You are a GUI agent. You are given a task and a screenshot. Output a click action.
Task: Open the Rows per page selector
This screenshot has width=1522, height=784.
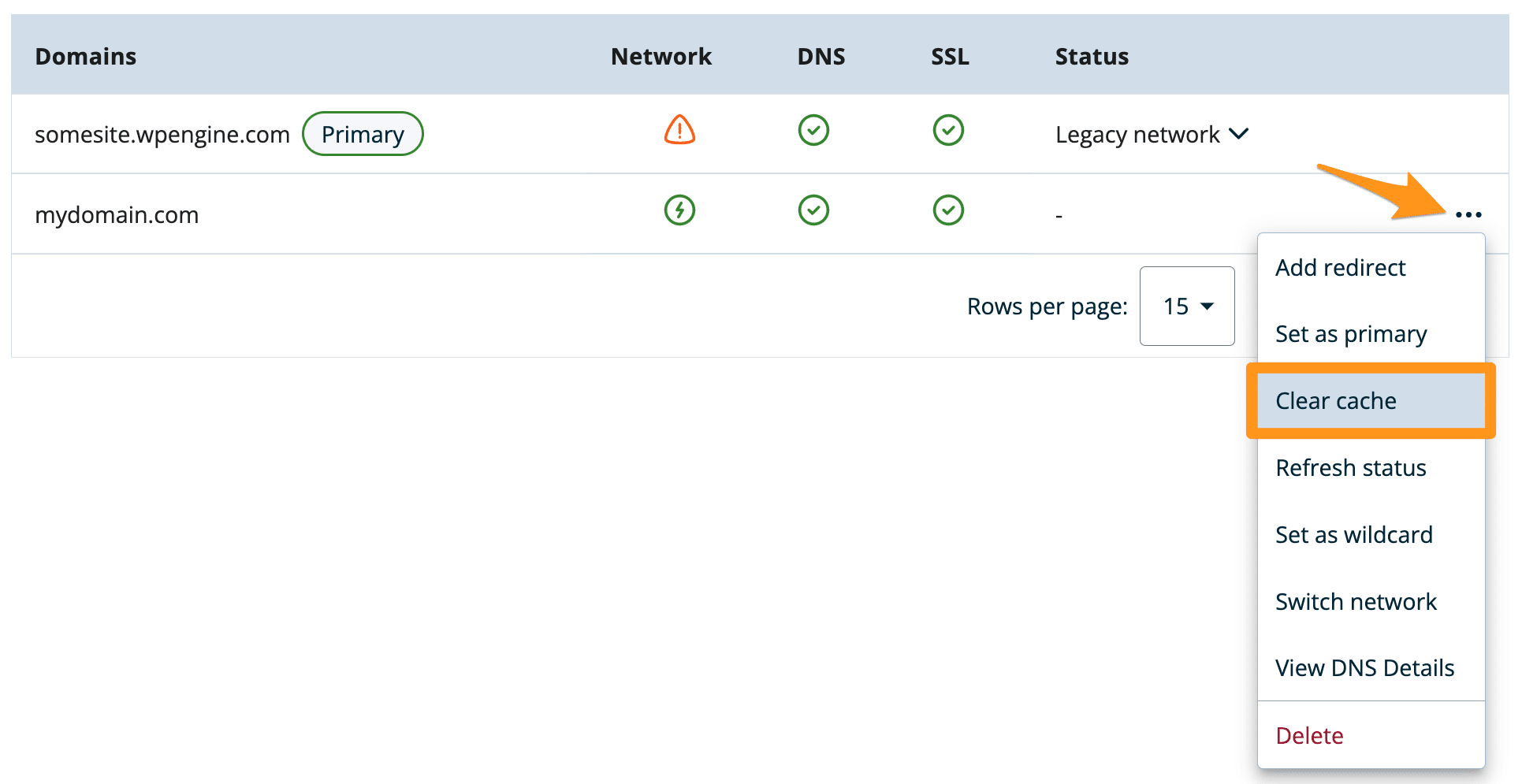pyautogui.click(x=1187, y=306)
